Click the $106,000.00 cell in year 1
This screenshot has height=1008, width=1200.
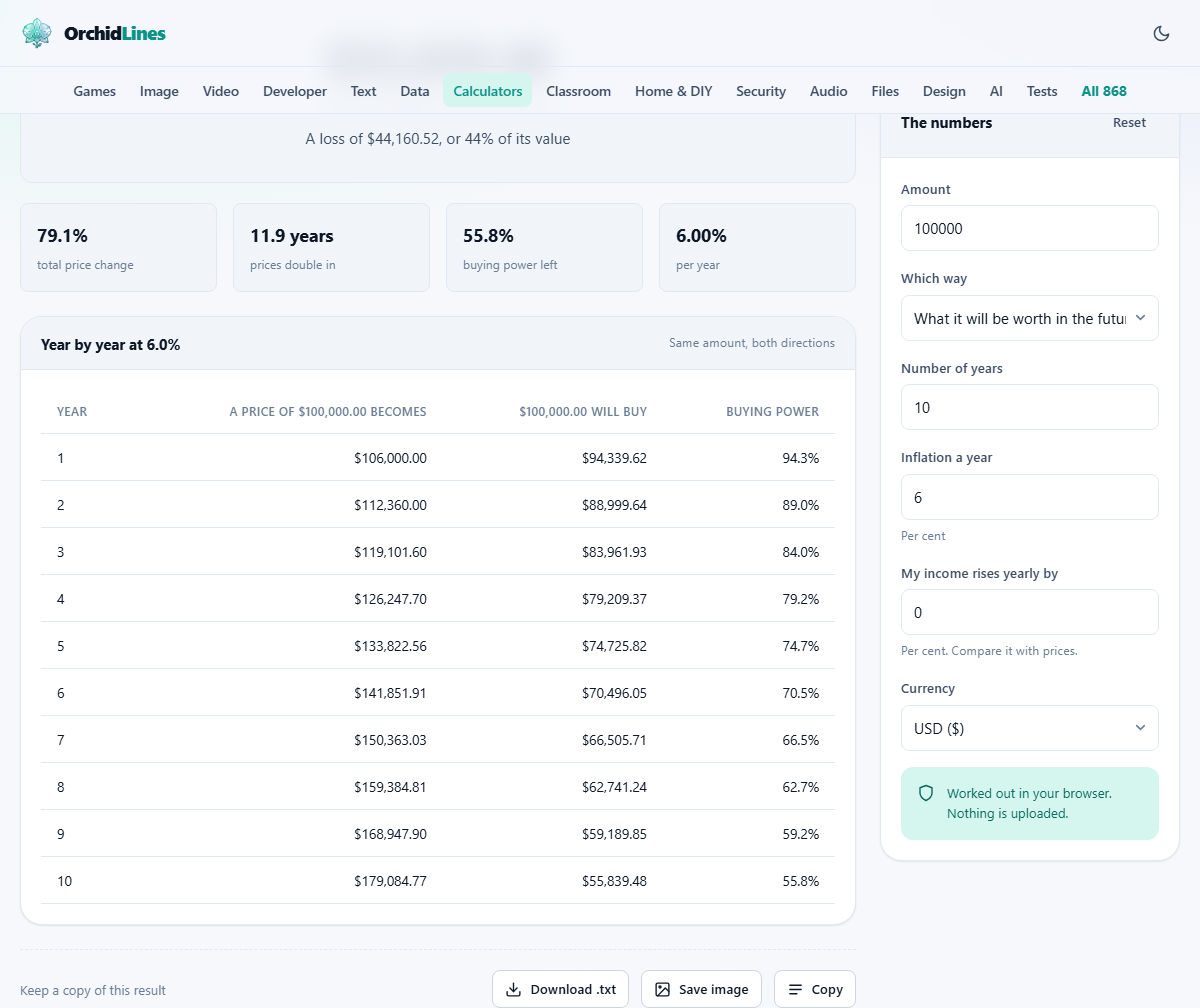click(390, 458)
